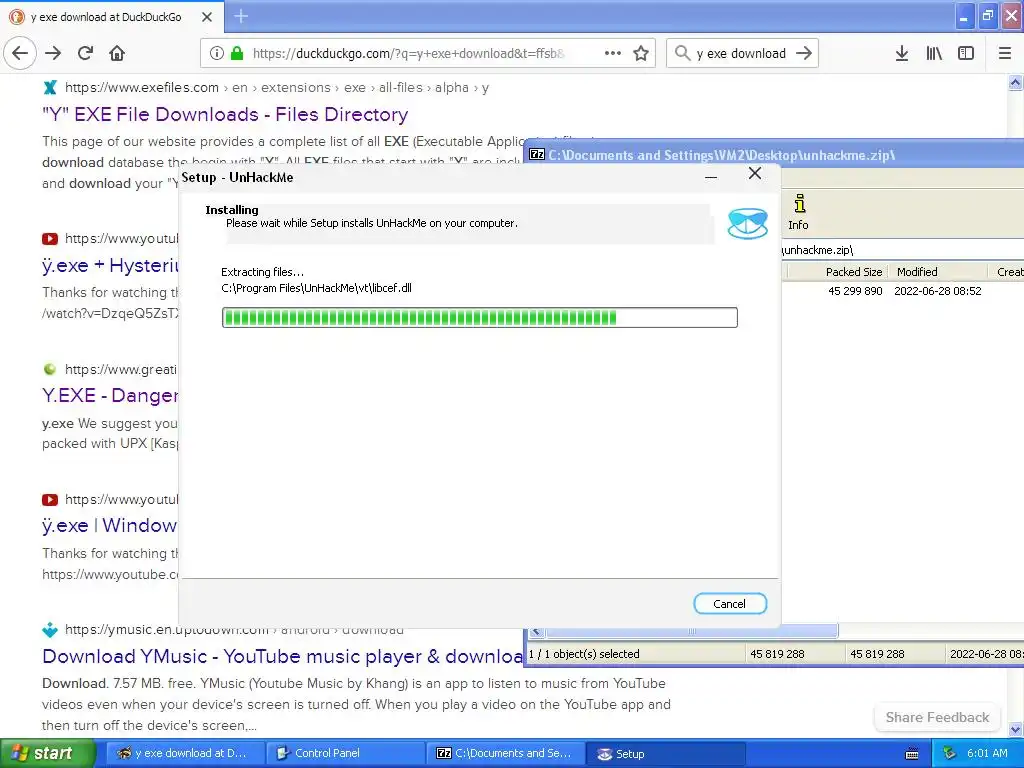Image resolution: width=1024 pixels, height=768 pixels.
Task: Open the 'Y.EXE - Danger' search result
Action: click(x=110, y=395)
